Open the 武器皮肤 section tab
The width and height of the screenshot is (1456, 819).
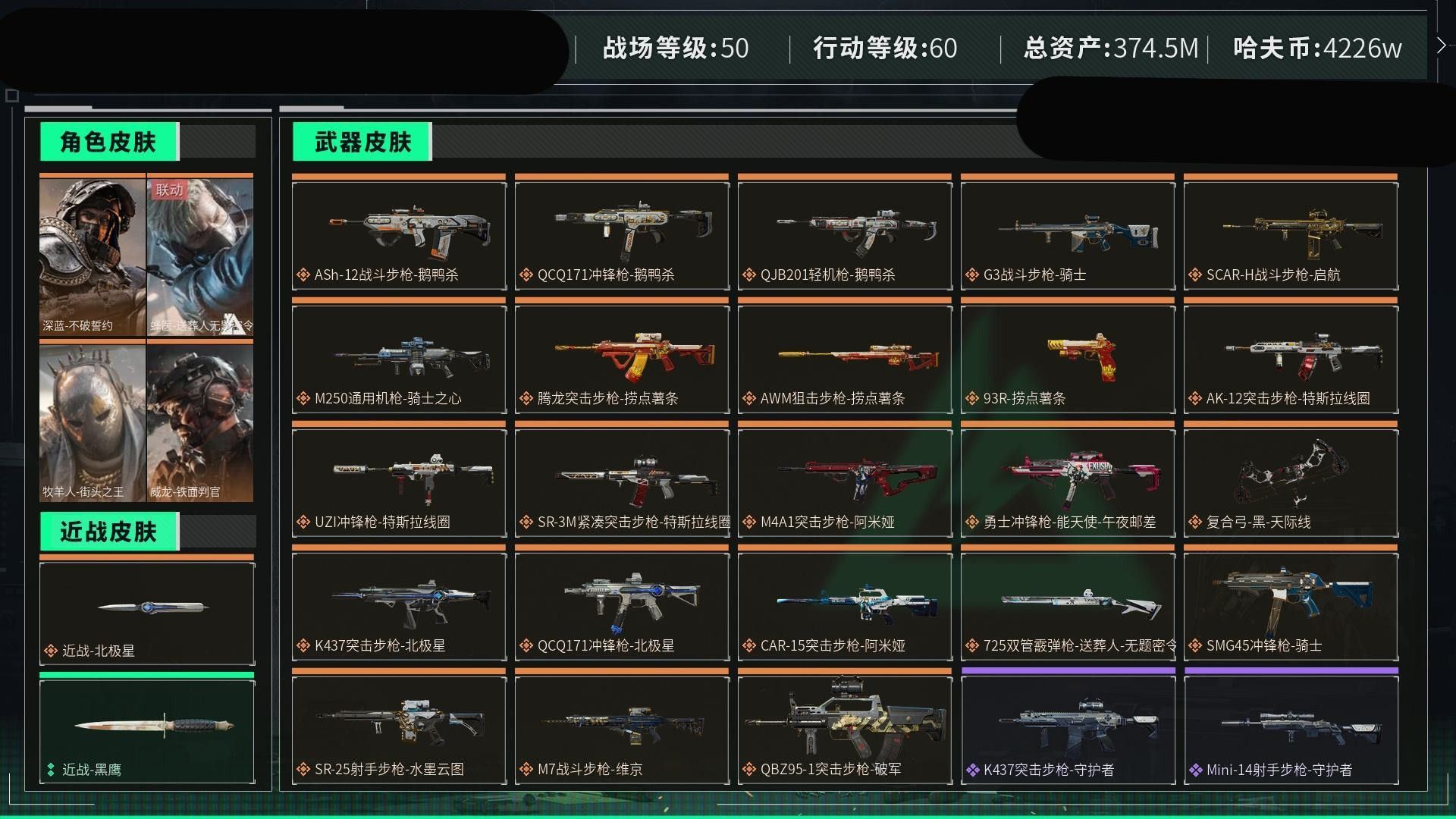(x=362, y=142)
